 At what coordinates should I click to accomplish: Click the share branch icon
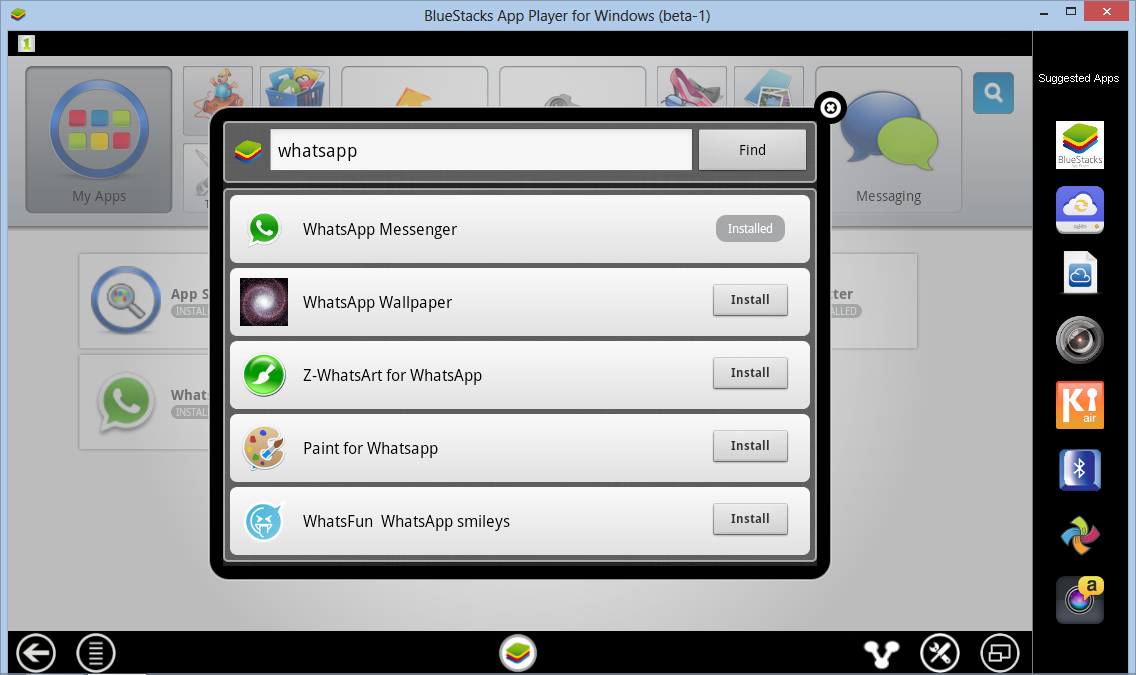(882, 653)
